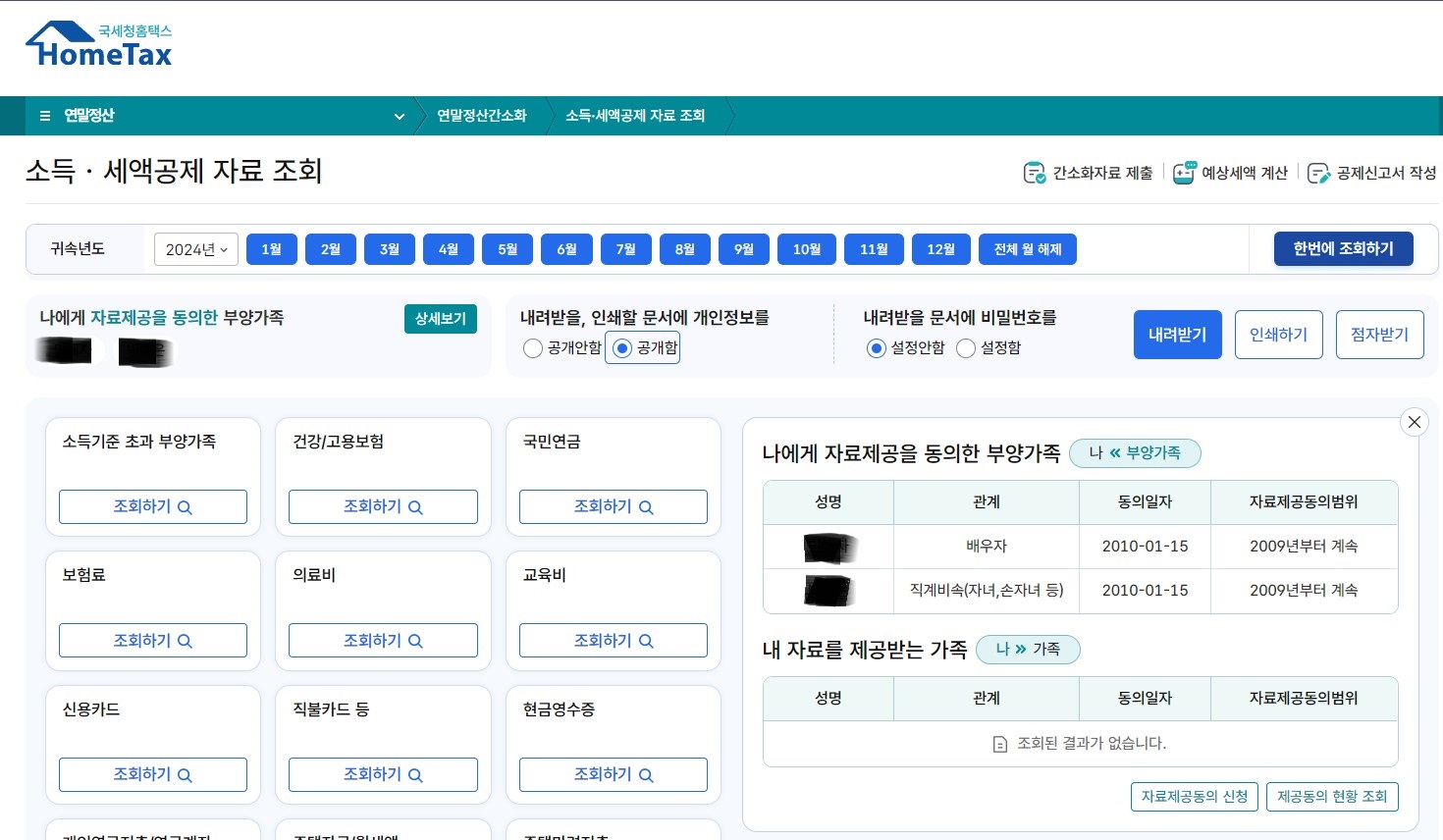1443x840 pixels.
Task: Toggle the 12월 month button
Action: click(941, 249)
